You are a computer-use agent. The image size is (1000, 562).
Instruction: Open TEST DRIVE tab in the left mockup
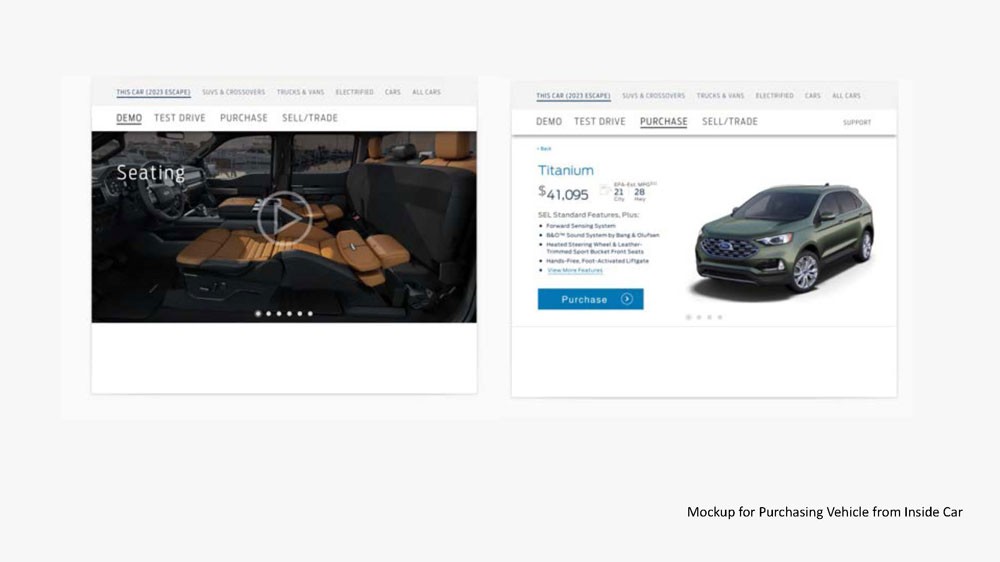(x=180, y=118)
